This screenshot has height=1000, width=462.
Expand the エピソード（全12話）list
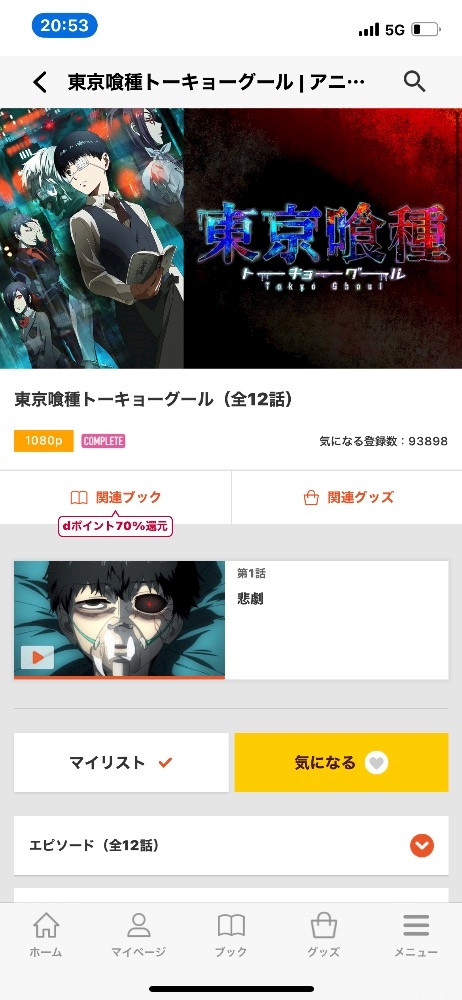point(231,846)
